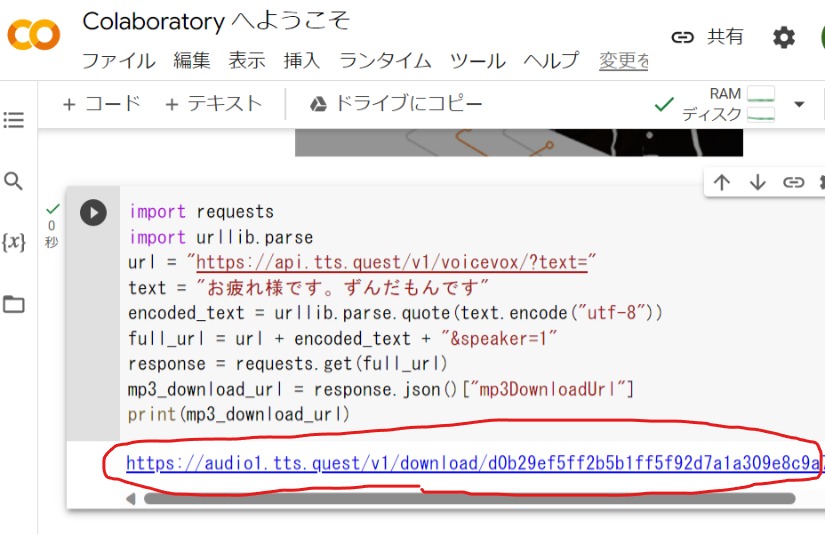Screen dimensions: 825x534
Task: Move cell down with arrow icon
Action: pyautogui.click(x=757, y=182)
